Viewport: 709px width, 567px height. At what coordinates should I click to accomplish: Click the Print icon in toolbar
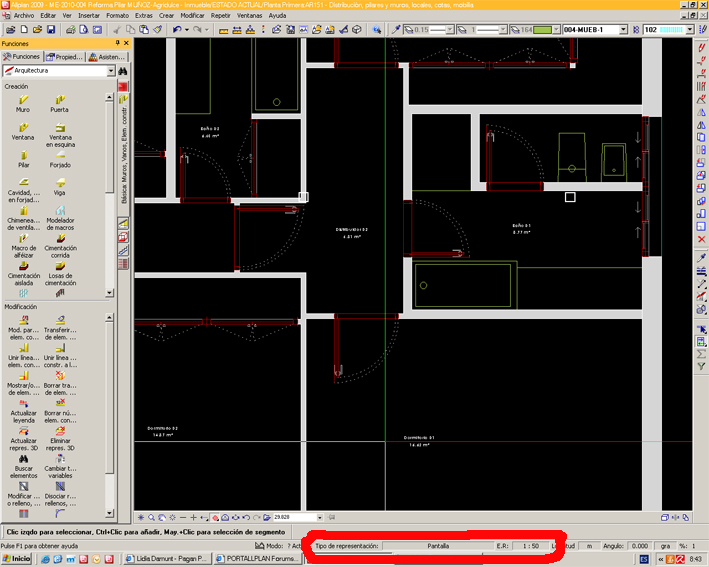click(x=71, y=29)
